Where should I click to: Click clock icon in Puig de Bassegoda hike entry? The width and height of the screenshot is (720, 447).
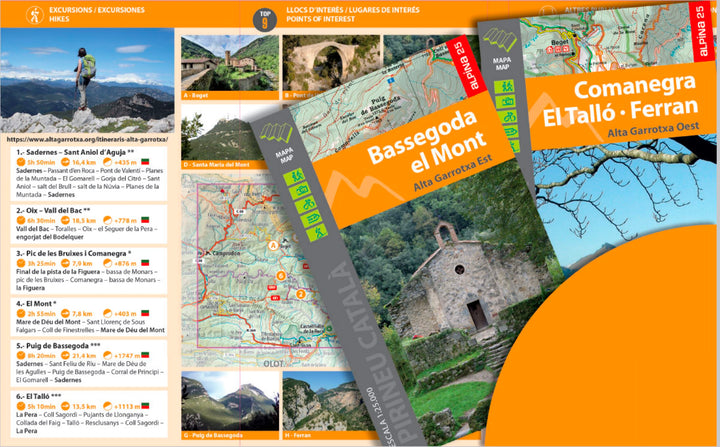click(x=21, y=355)
